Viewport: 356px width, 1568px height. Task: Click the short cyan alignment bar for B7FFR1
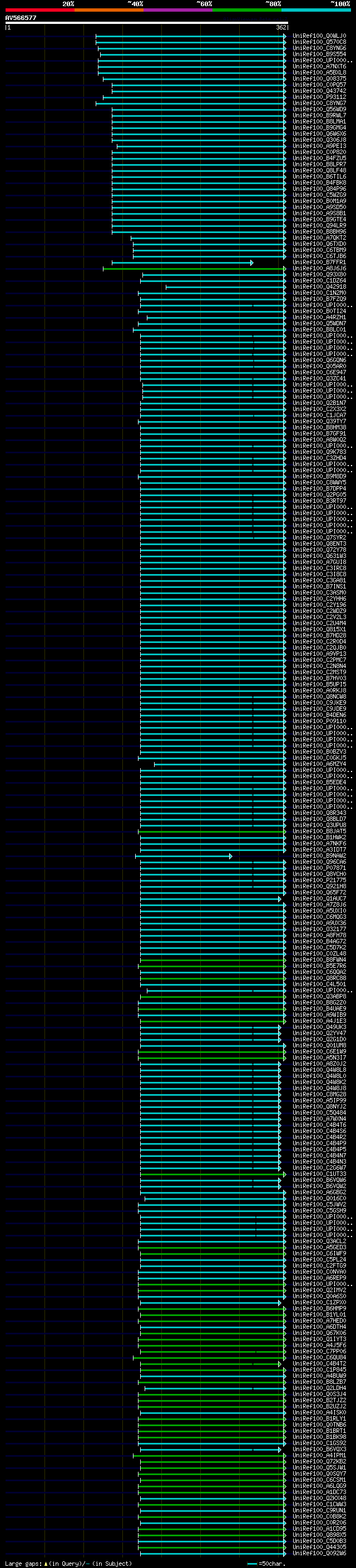pos(182,263)
